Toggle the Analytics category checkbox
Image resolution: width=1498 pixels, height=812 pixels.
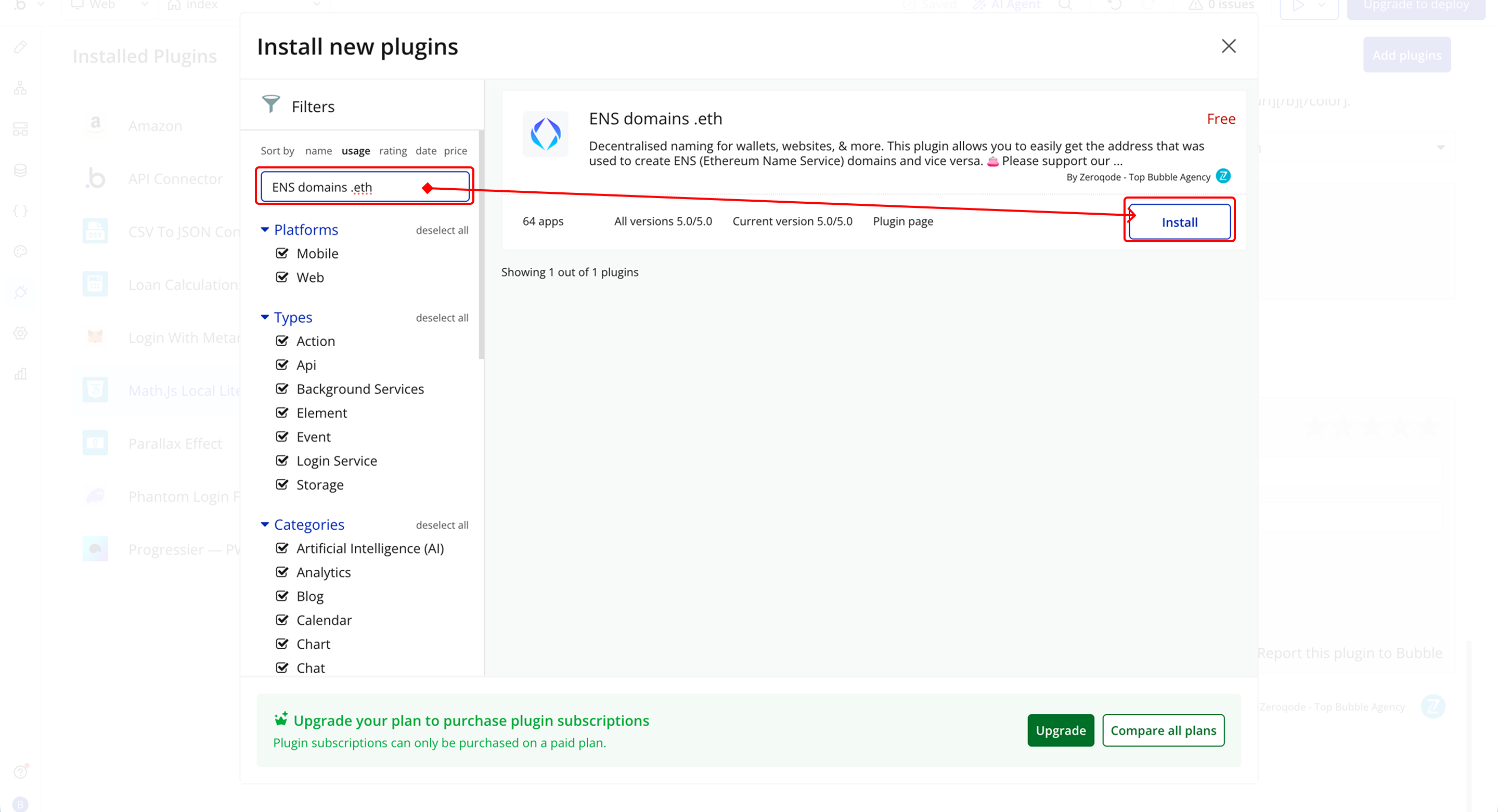(282, 572)
